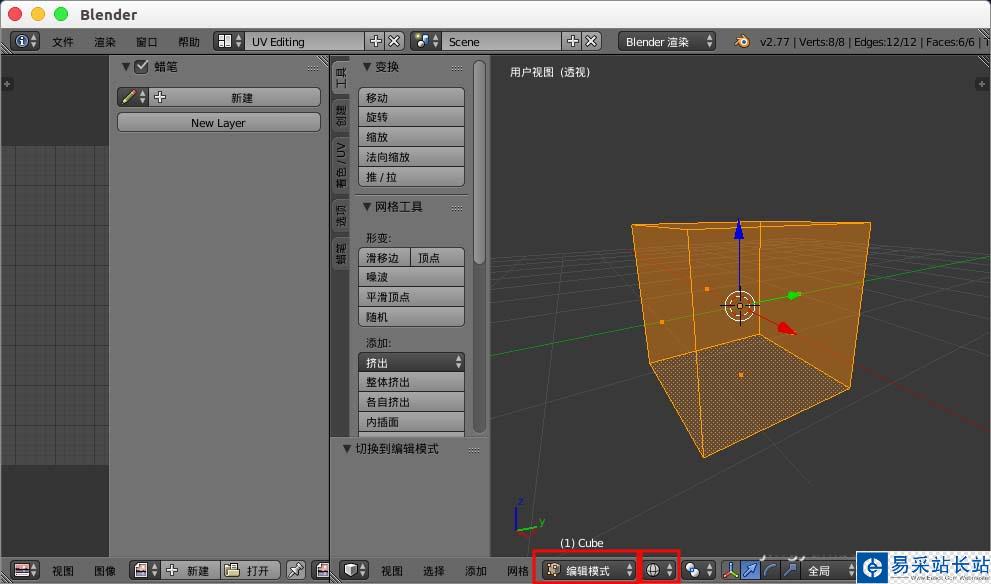Image resolution: width=991 pixels, height=584 pixels.
Task: Click the New Layer button
Action: (219, 123)
